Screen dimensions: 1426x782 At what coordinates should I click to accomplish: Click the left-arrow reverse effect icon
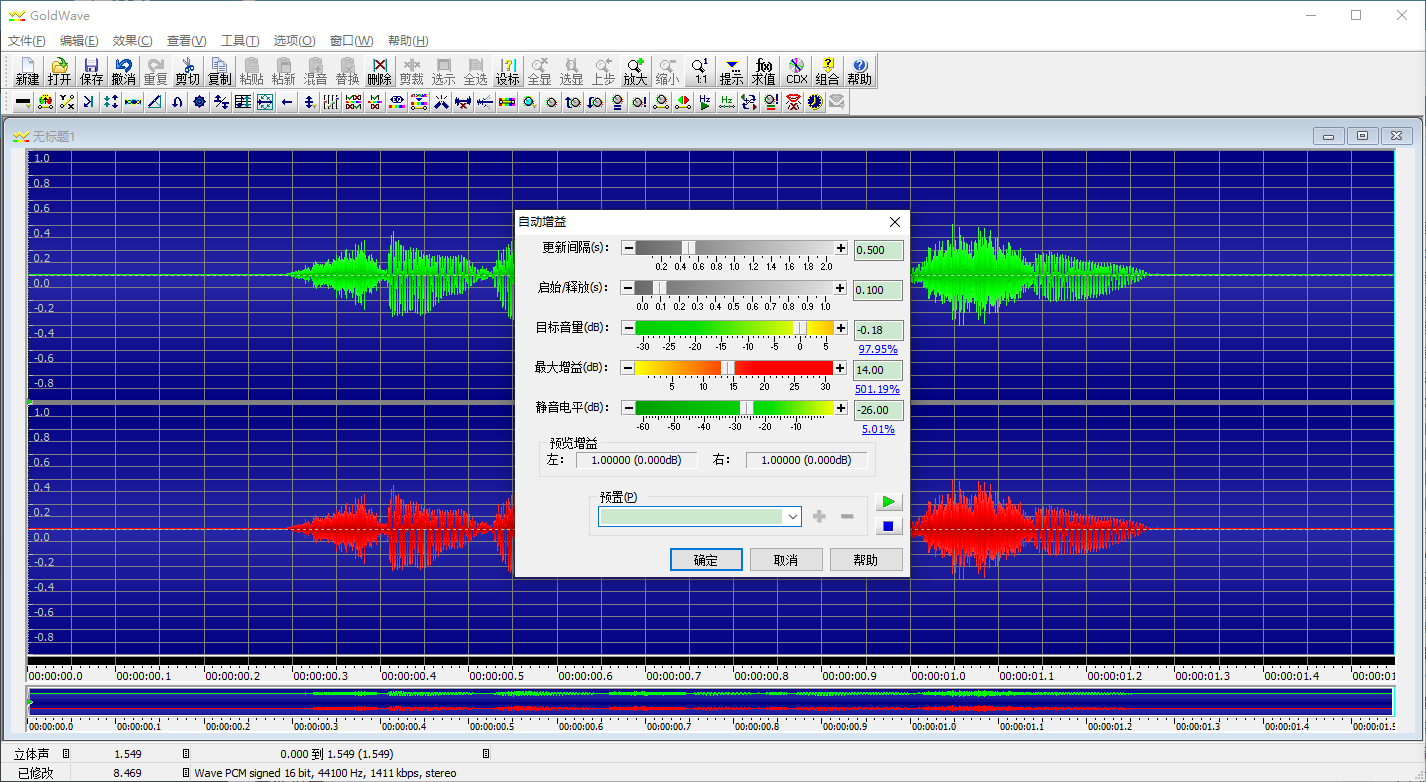pos(287,101)
